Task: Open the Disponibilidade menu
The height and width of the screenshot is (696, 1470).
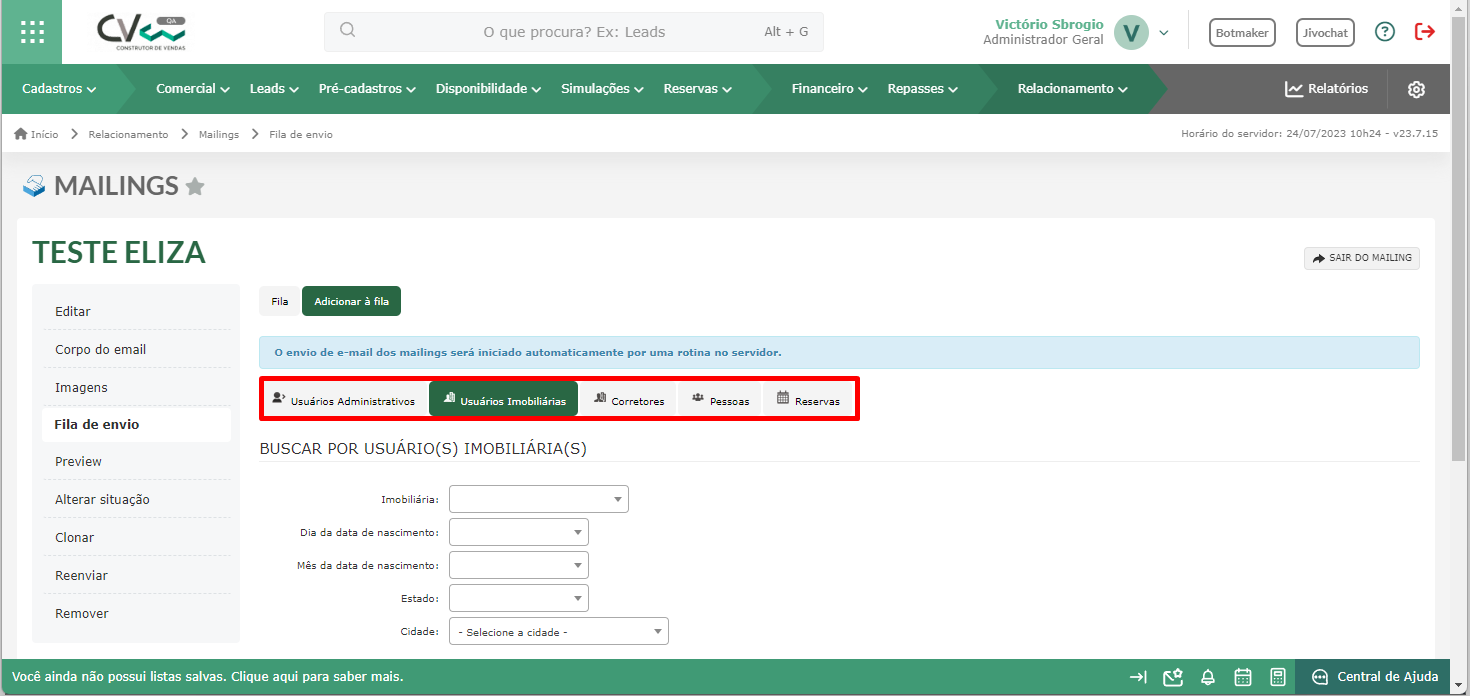Action: [488, 89]
